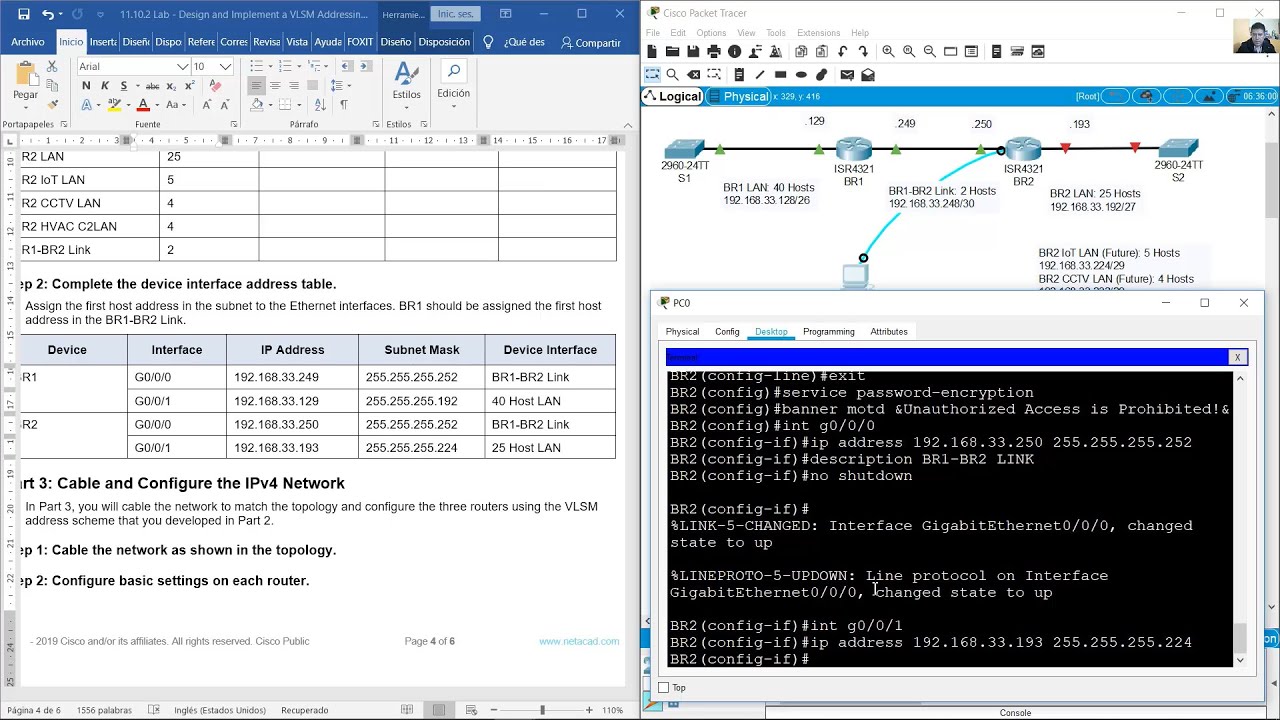Toggle italic K button in Word
Screen dimensions: 1280x720
coord(105,86)
